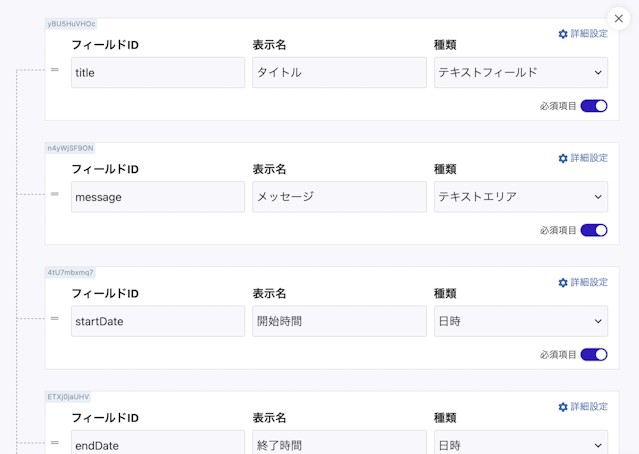The height and width of the screenshot is (454, 639).
Task: Open the 日時 type dropdown for startDate
Action: pos(520,321)
